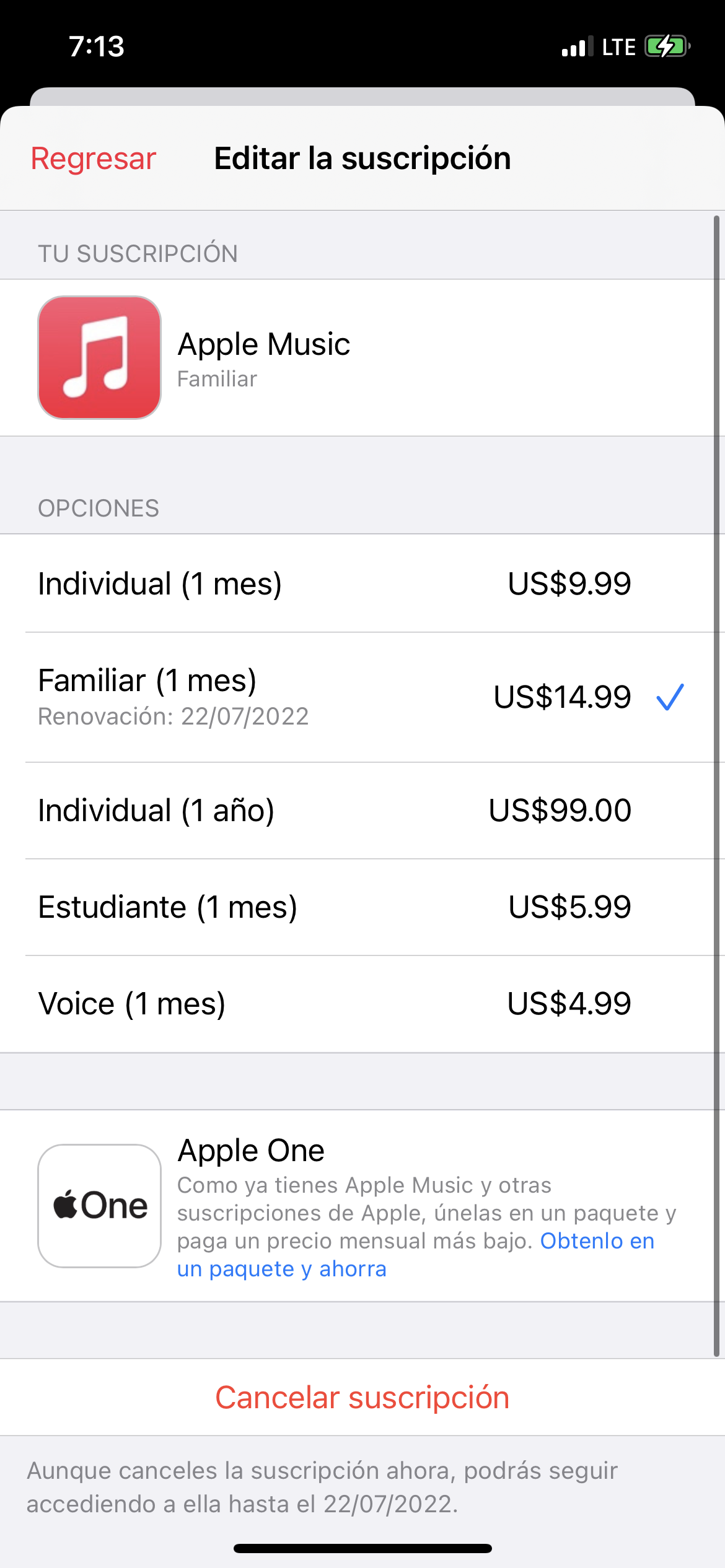Tap the US$99.00 yearly price
725x1568 pixels.
click(x=560, y=810)
